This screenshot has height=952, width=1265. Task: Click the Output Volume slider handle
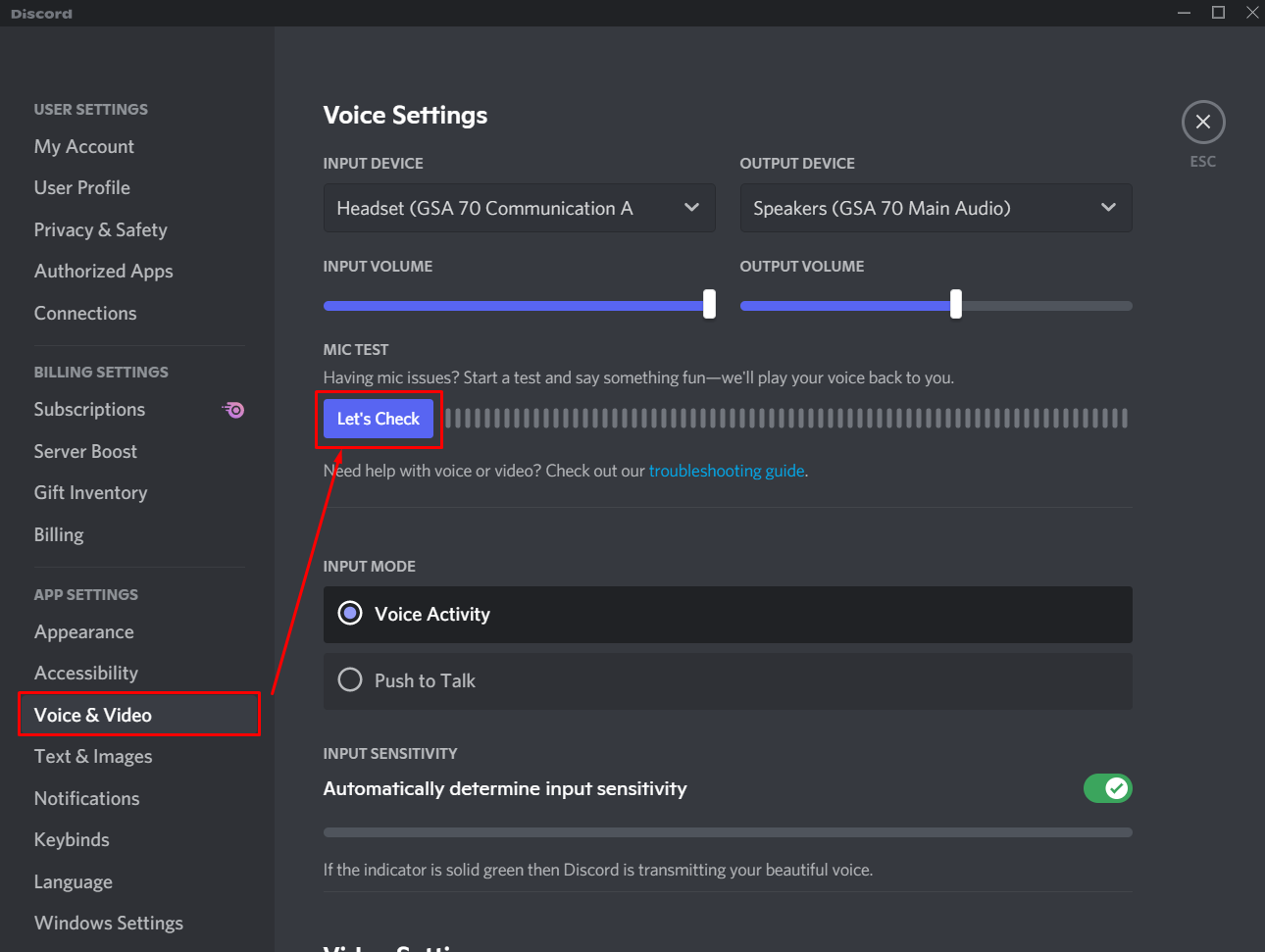pos(956,304)
